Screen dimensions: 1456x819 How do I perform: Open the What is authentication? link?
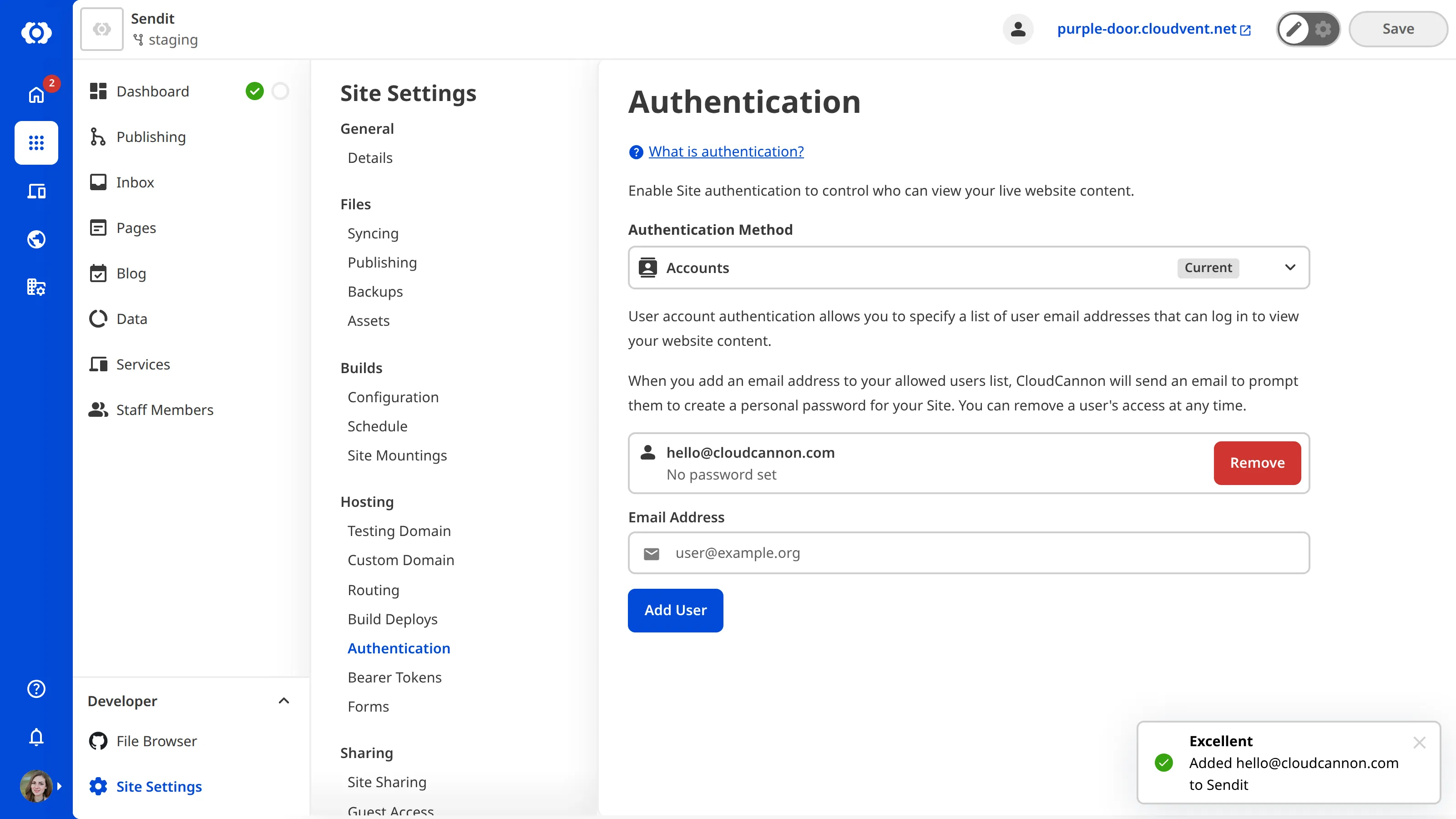coord(726,152)
